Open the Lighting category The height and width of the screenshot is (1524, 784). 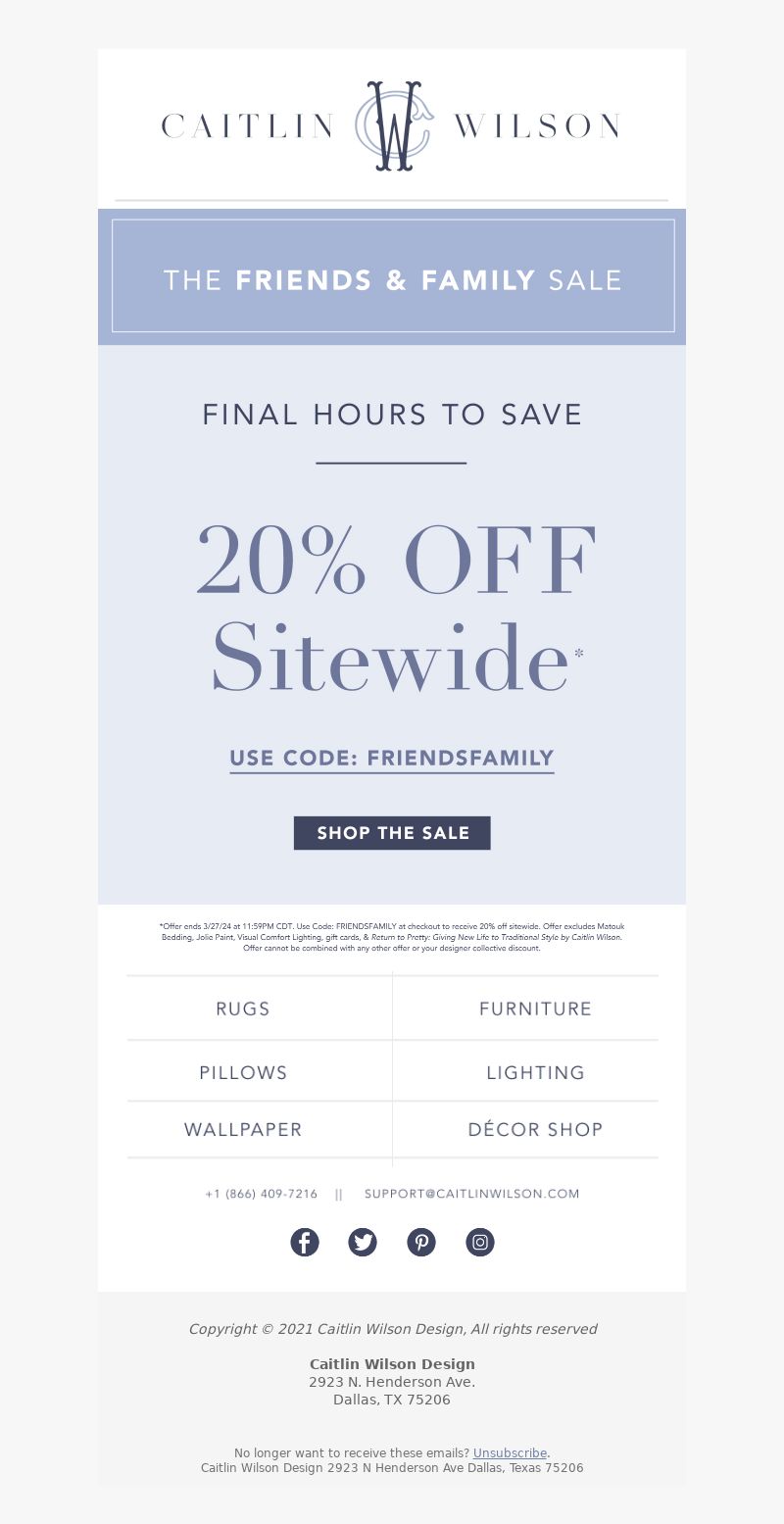(x=535, y=1072)
